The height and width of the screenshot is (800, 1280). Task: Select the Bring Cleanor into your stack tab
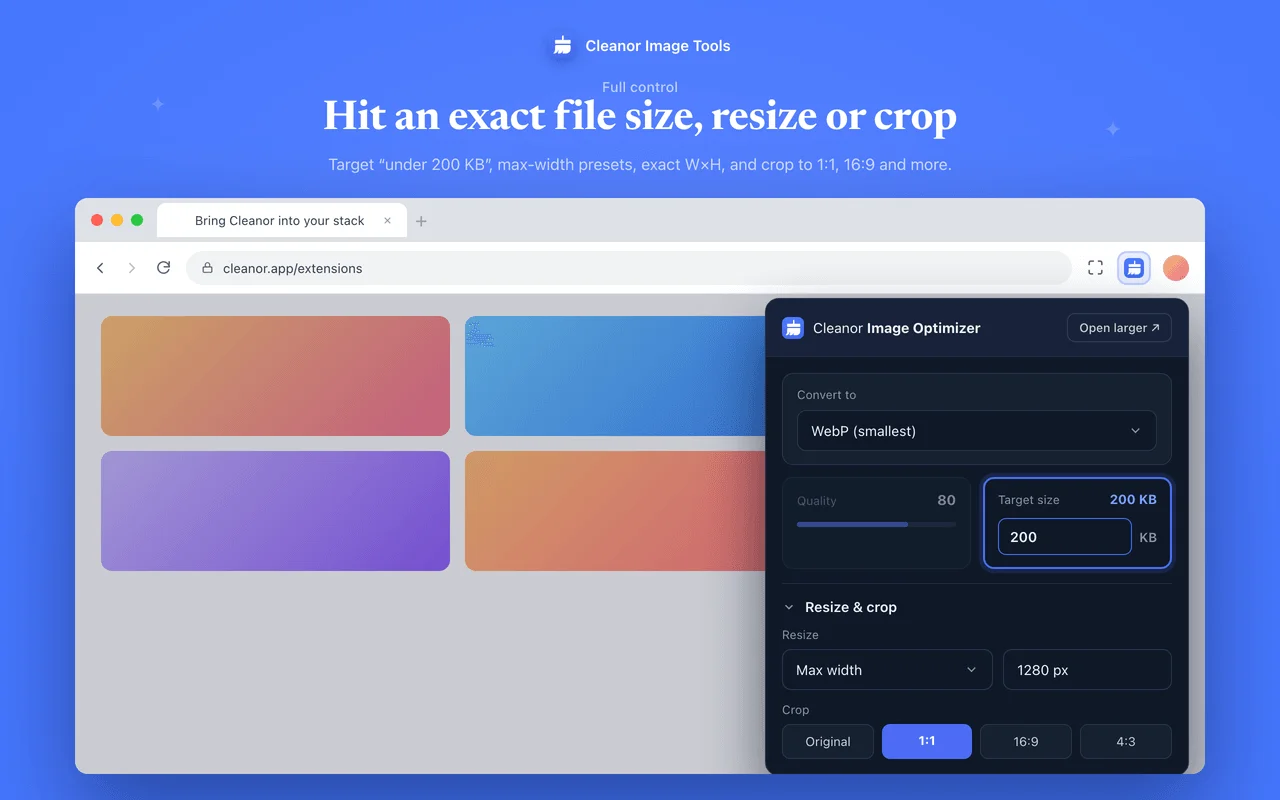(282, 221)
